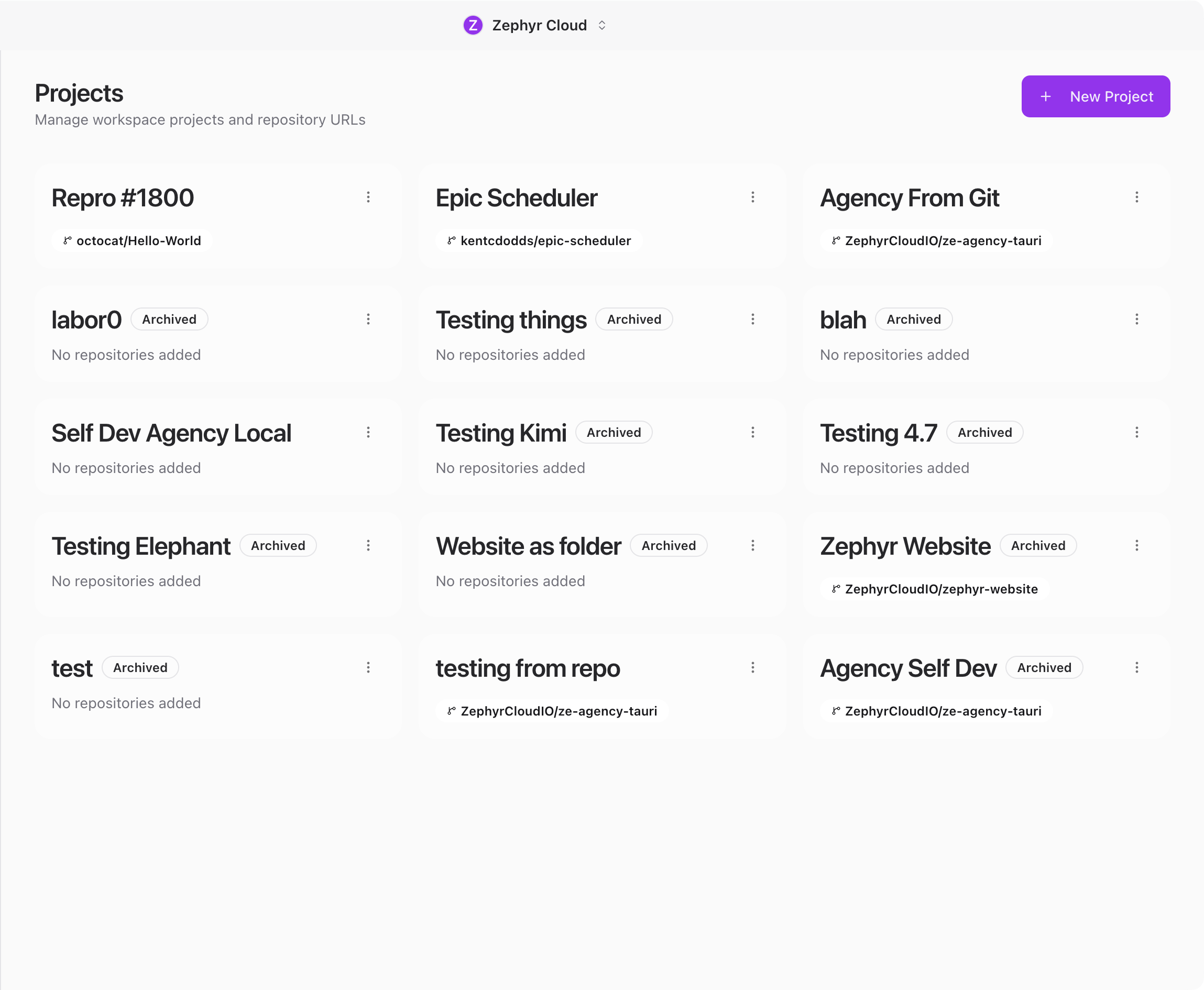Click the more-options dots on testing from repo
The image size is (1204, 990).
753,668
